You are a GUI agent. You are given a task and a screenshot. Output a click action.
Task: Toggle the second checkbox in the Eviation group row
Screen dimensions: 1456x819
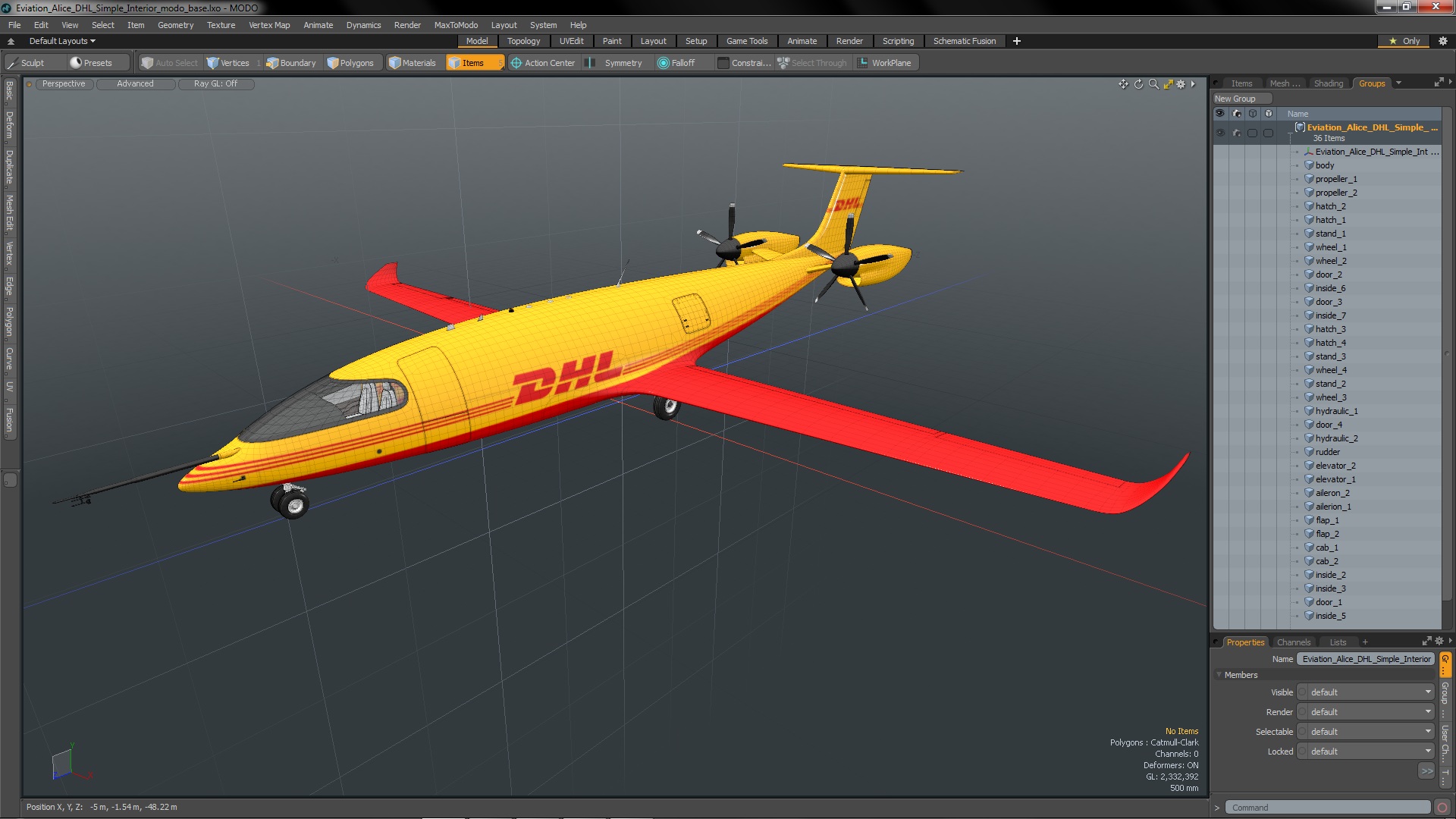click(x=1269, y=133)
